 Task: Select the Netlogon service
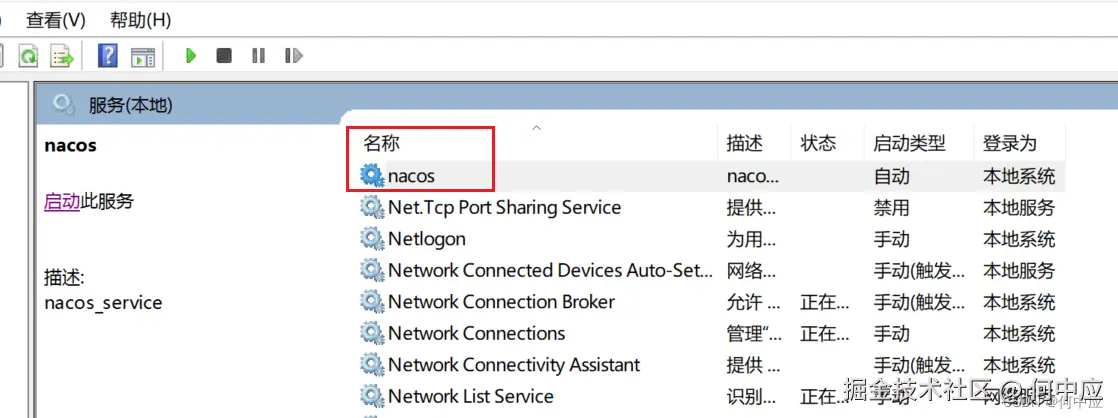pos(426,239)
